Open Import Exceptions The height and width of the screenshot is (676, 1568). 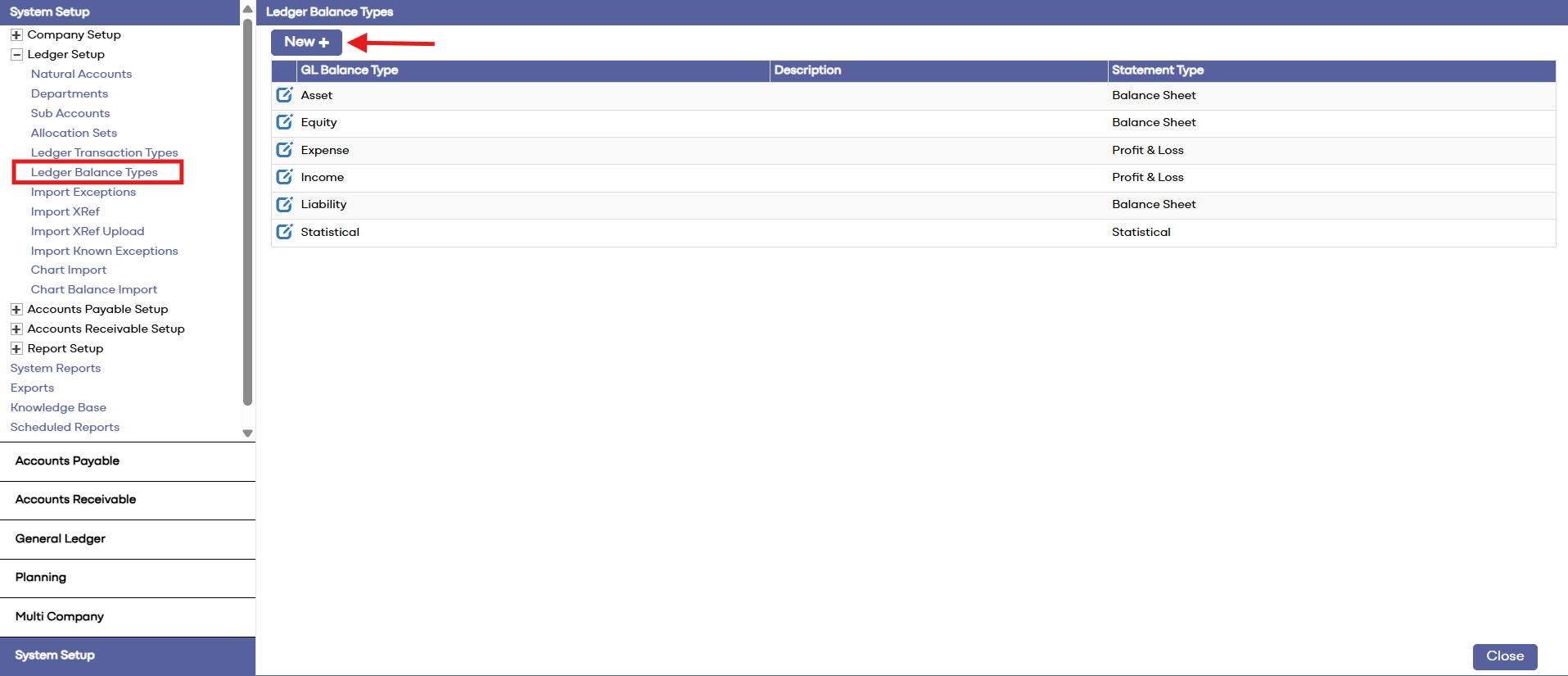[84, 192]
